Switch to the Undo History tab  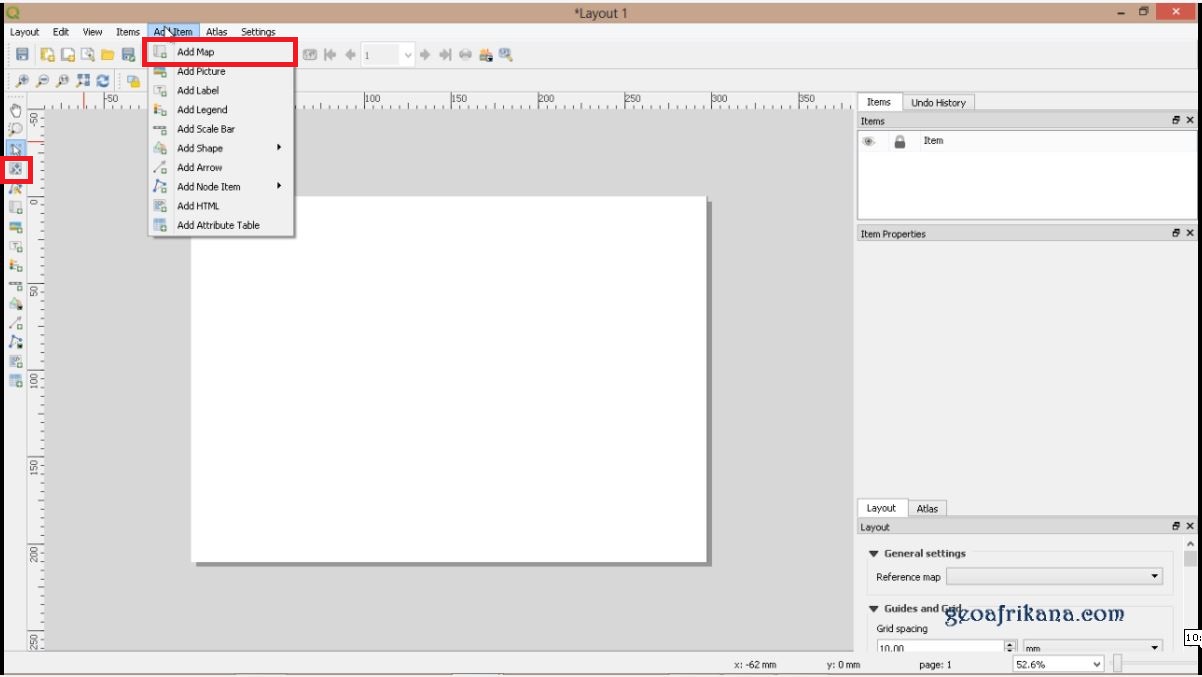tap(938, 102)
